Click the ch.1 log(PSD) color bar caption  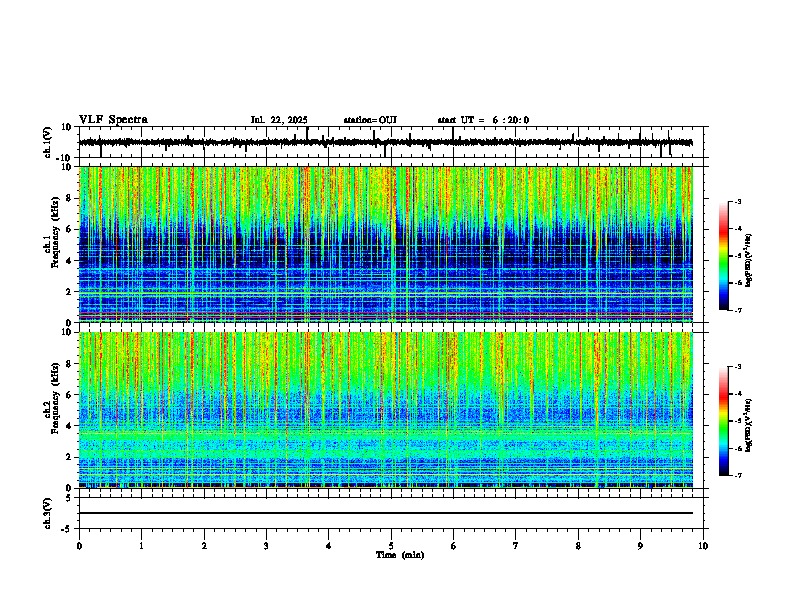pyautogui.click(x=748, y=261)
